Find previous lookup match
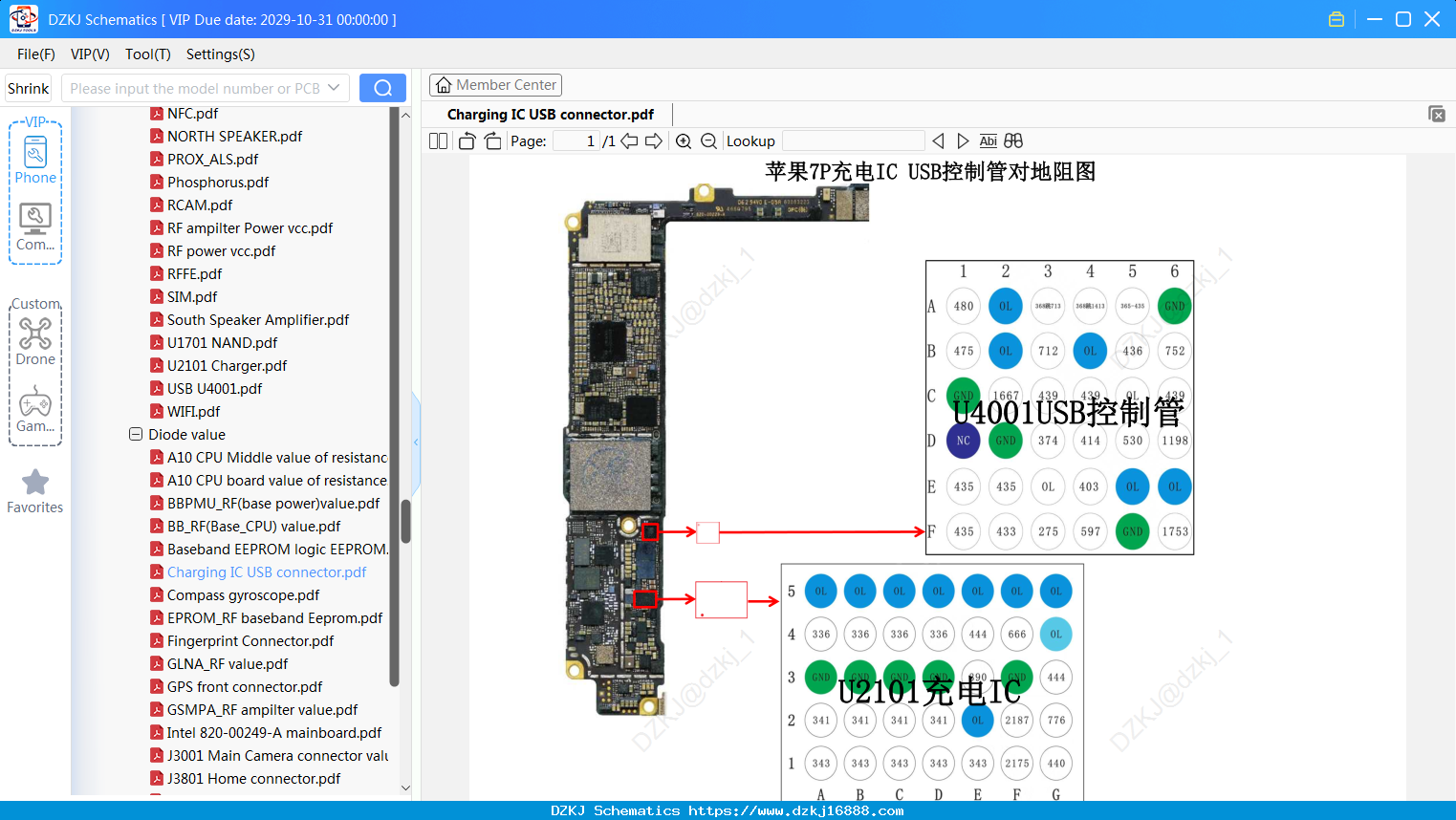Viewport: 1456px width, 820px height. pos(938,141)
